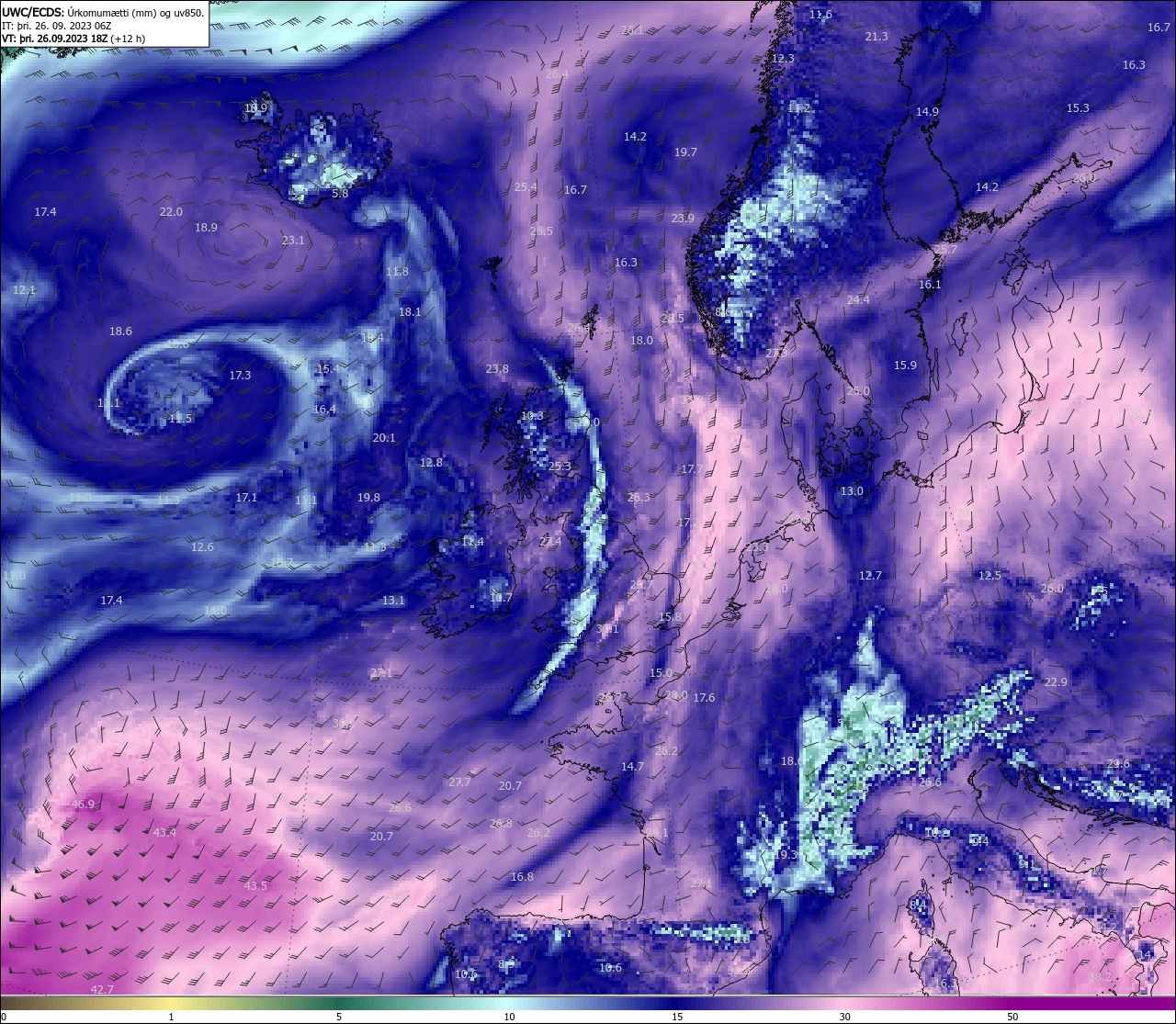
Task: Click the '5' tick label on the colour scale
Action: 339,1017
